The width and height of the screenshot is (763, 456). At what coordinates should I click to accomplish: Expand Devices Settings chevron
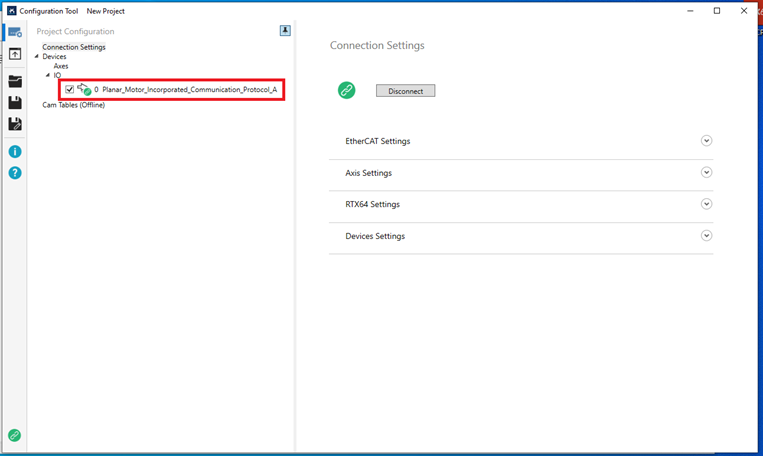[x=706, y=236]
